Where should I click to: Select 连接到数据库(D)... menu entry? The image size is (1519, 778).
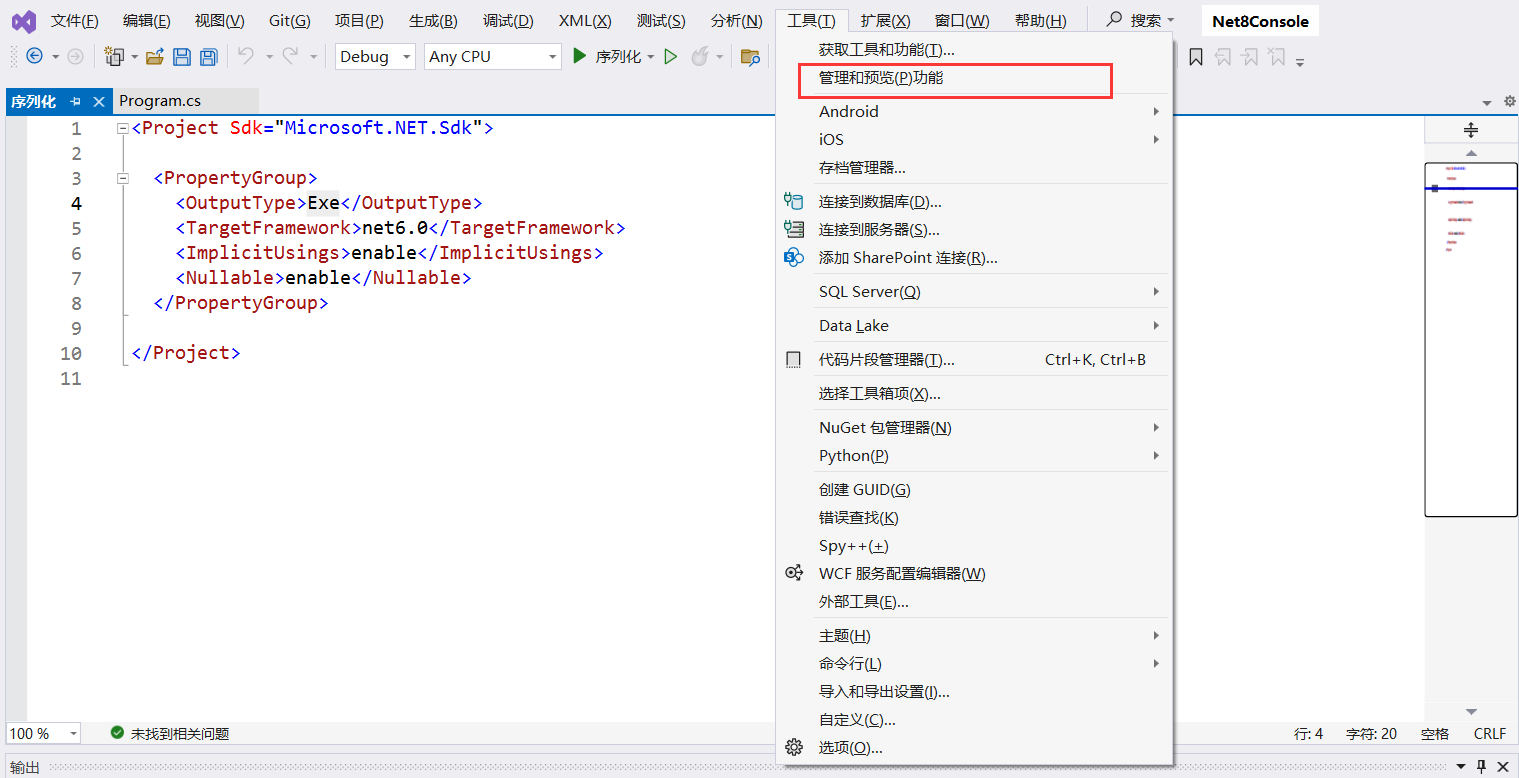(x=974, y=201)
